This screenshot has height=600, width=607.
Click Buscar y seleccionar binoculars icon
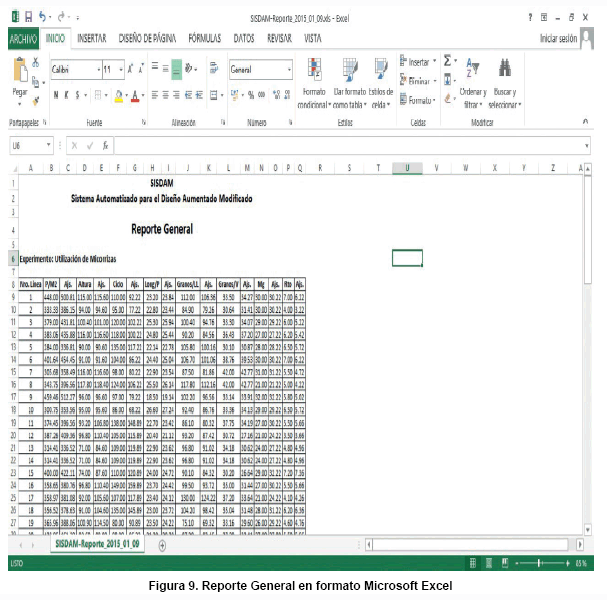(505, 68)
